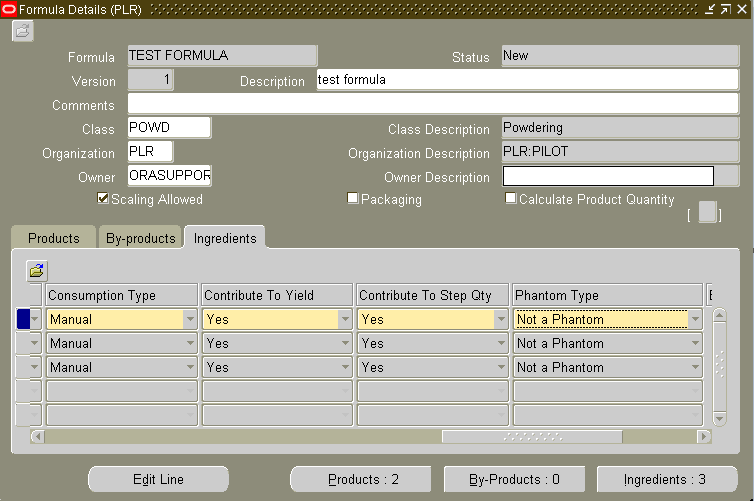754x501 pixels.
Task: Switch to the By-products tab
Action: [x=140, y=238]
